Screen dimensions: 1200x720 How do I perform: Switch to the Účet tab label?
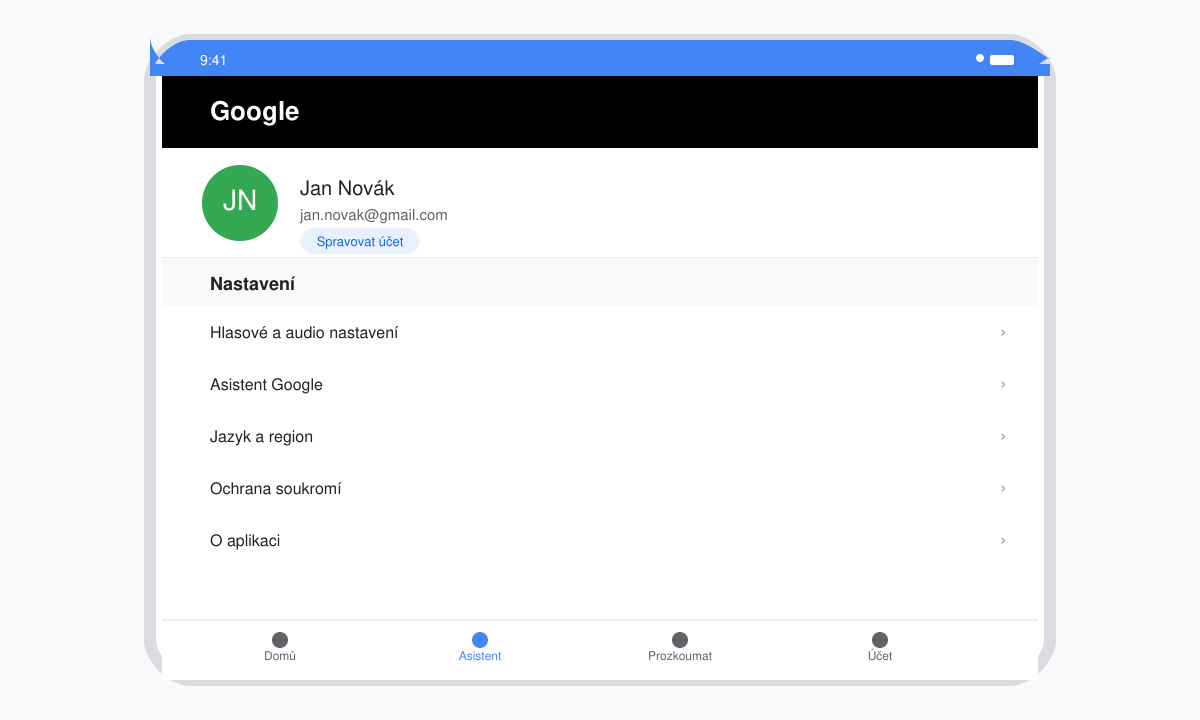(x=880, y=656)
